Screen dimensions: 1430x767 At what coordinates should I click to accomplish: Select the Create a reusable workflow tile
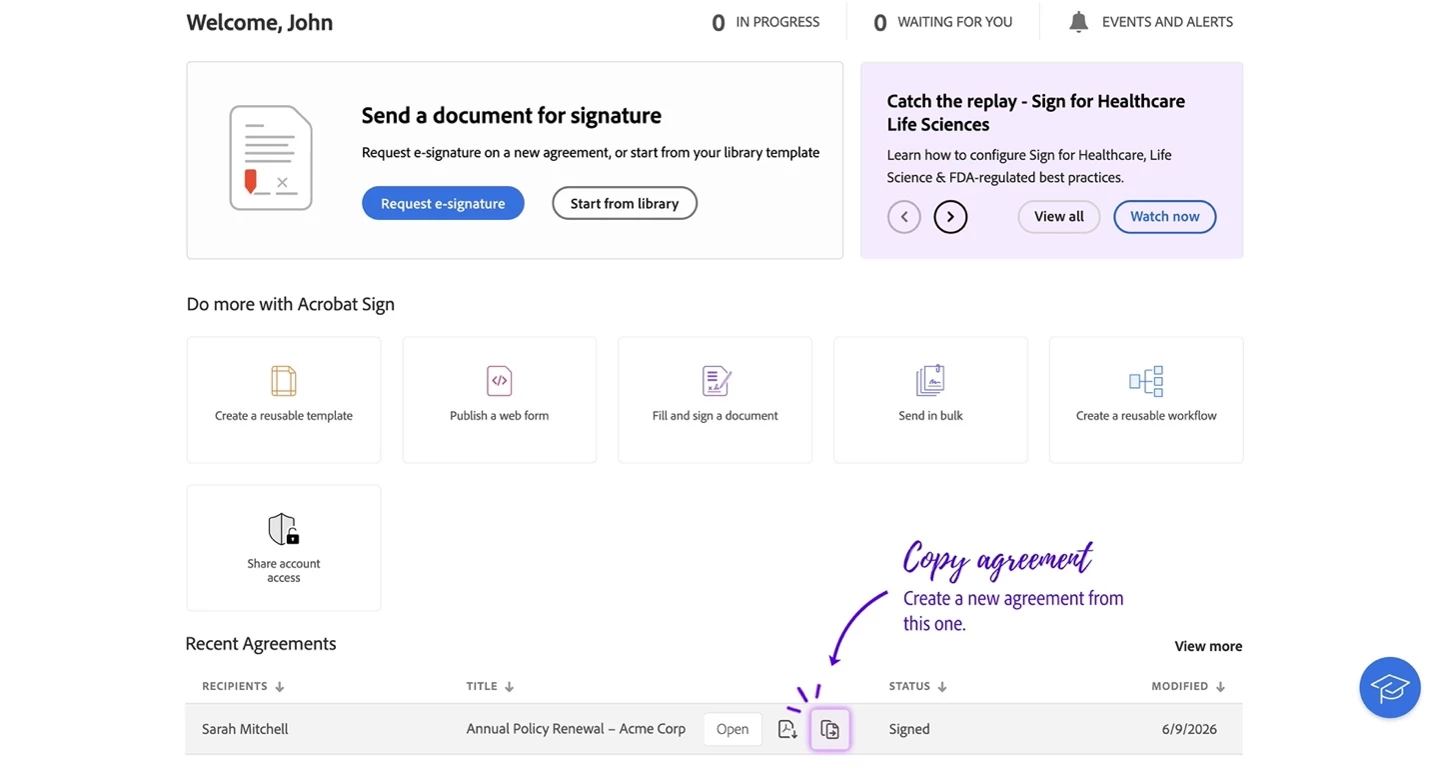[1146, 400]
